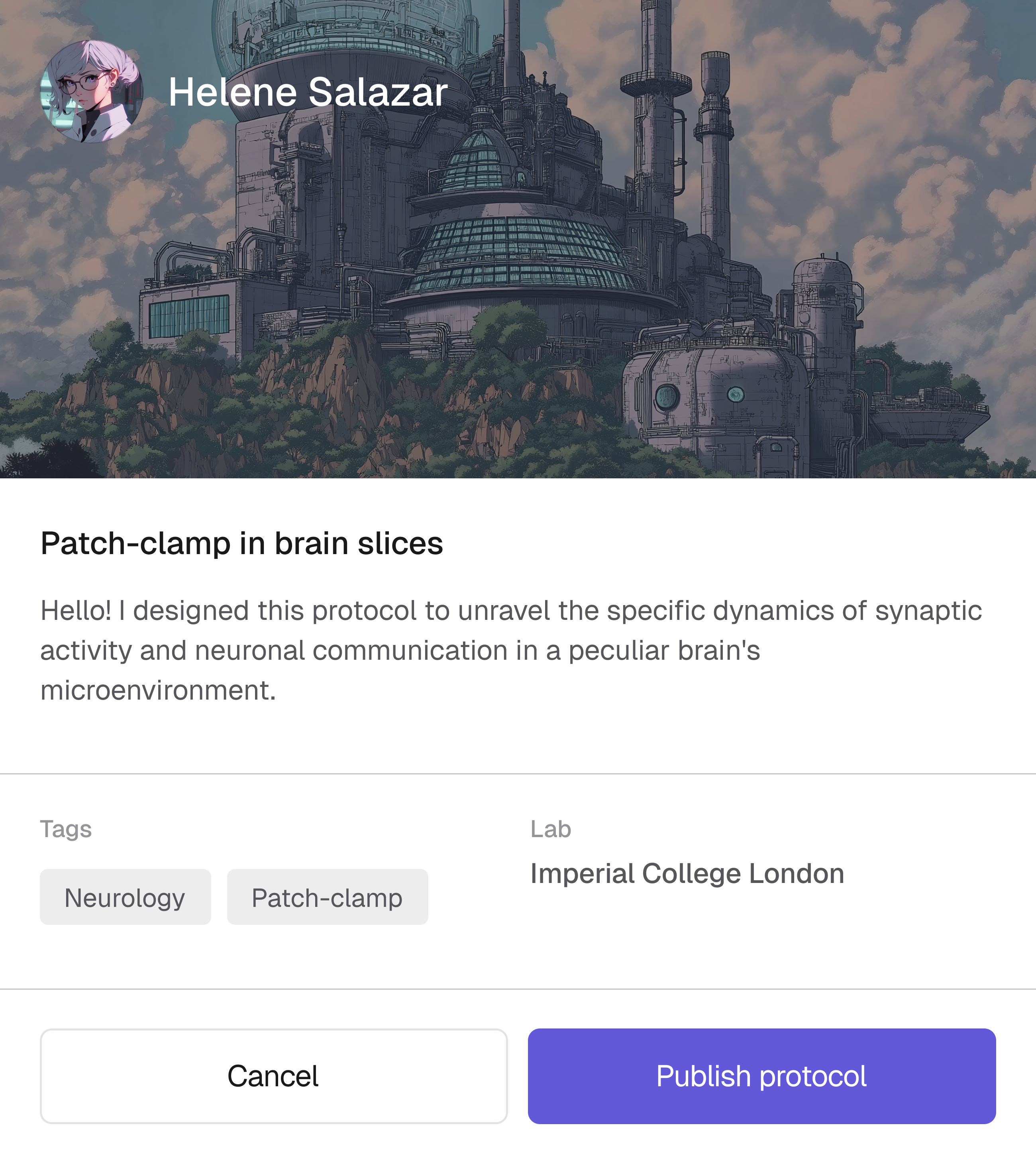This screenshot has width=1036, height=1164.
Task: Click the Imperial College London lab name
Action: pyautogui.click(x=687, y=873)
